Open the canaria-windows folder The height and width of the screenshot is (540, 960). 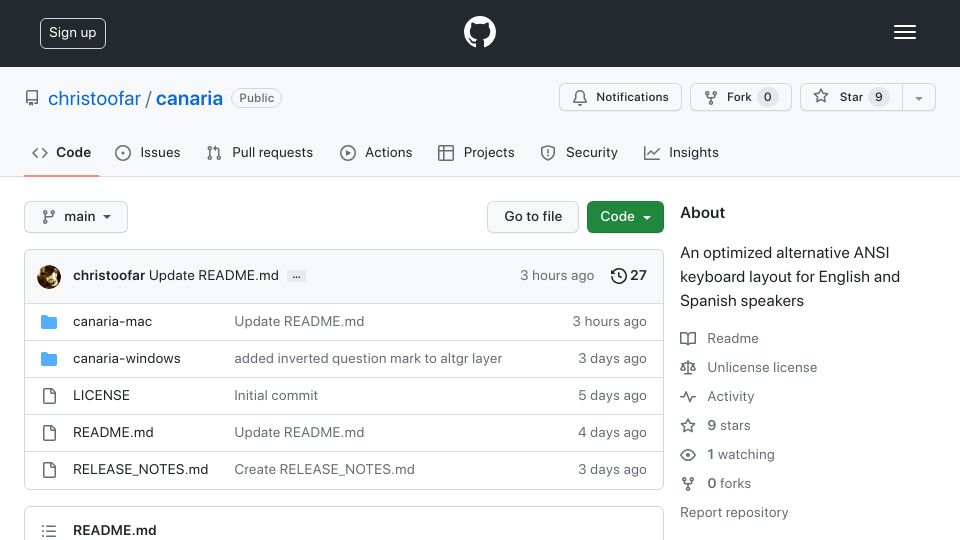click(127, 358)
